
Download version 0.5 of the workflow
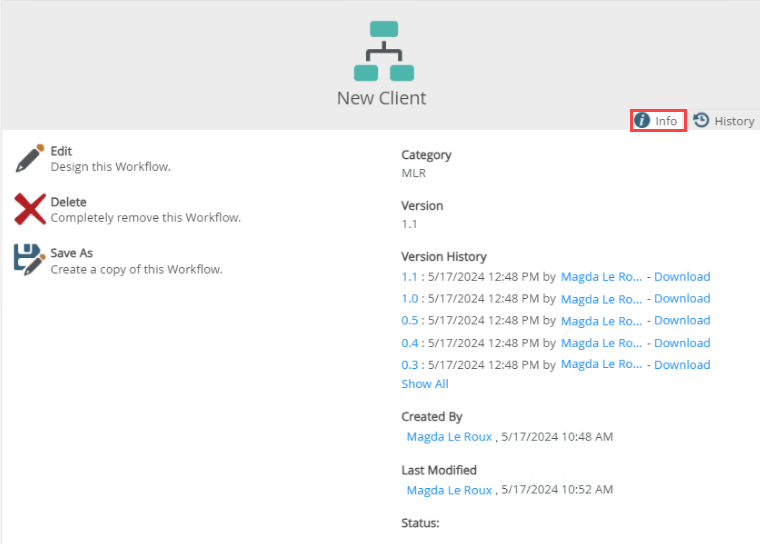point(682,320)
